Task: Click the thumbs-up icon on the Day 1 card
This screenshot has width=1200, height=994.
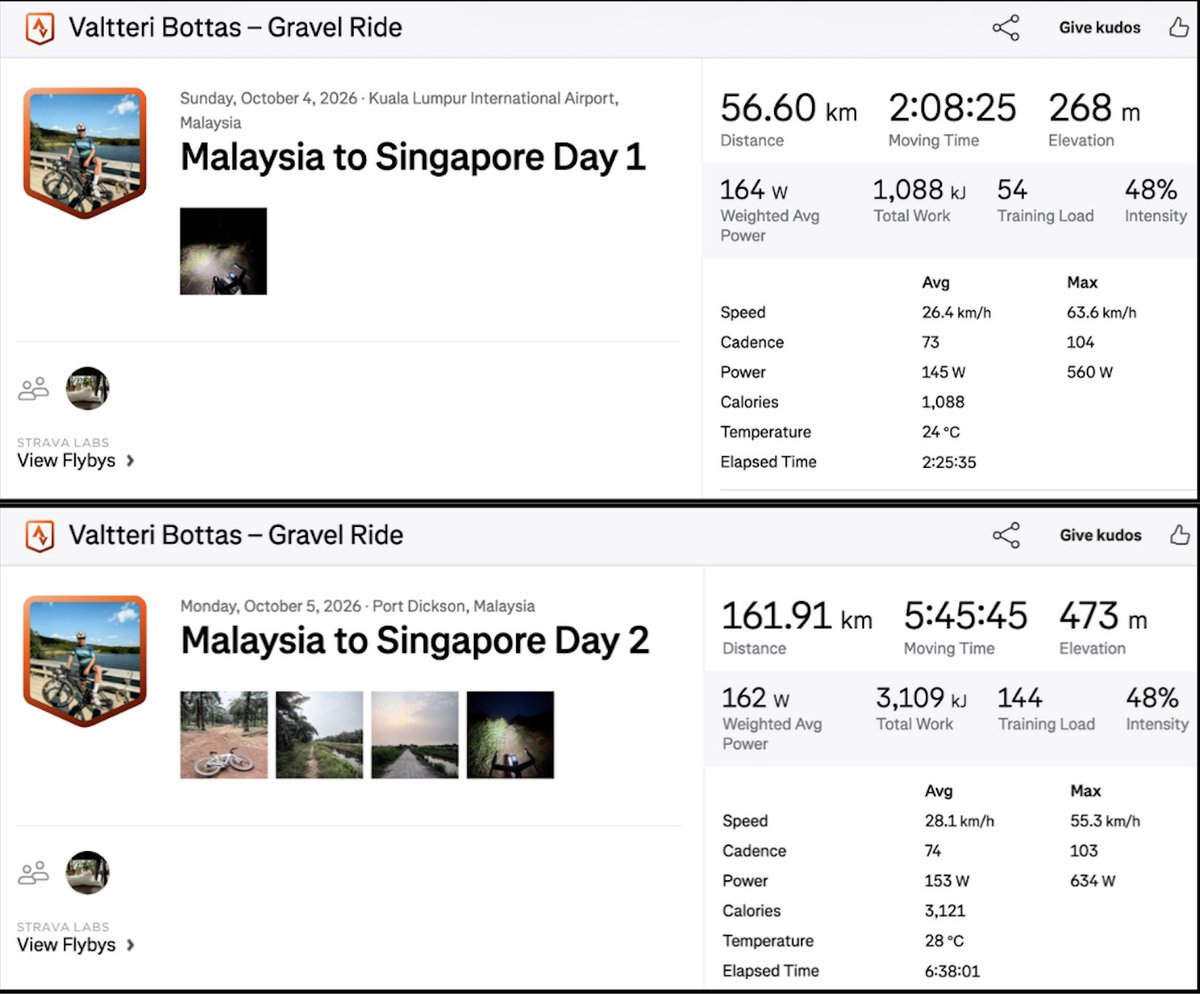Action: [x=1178, y=27]
